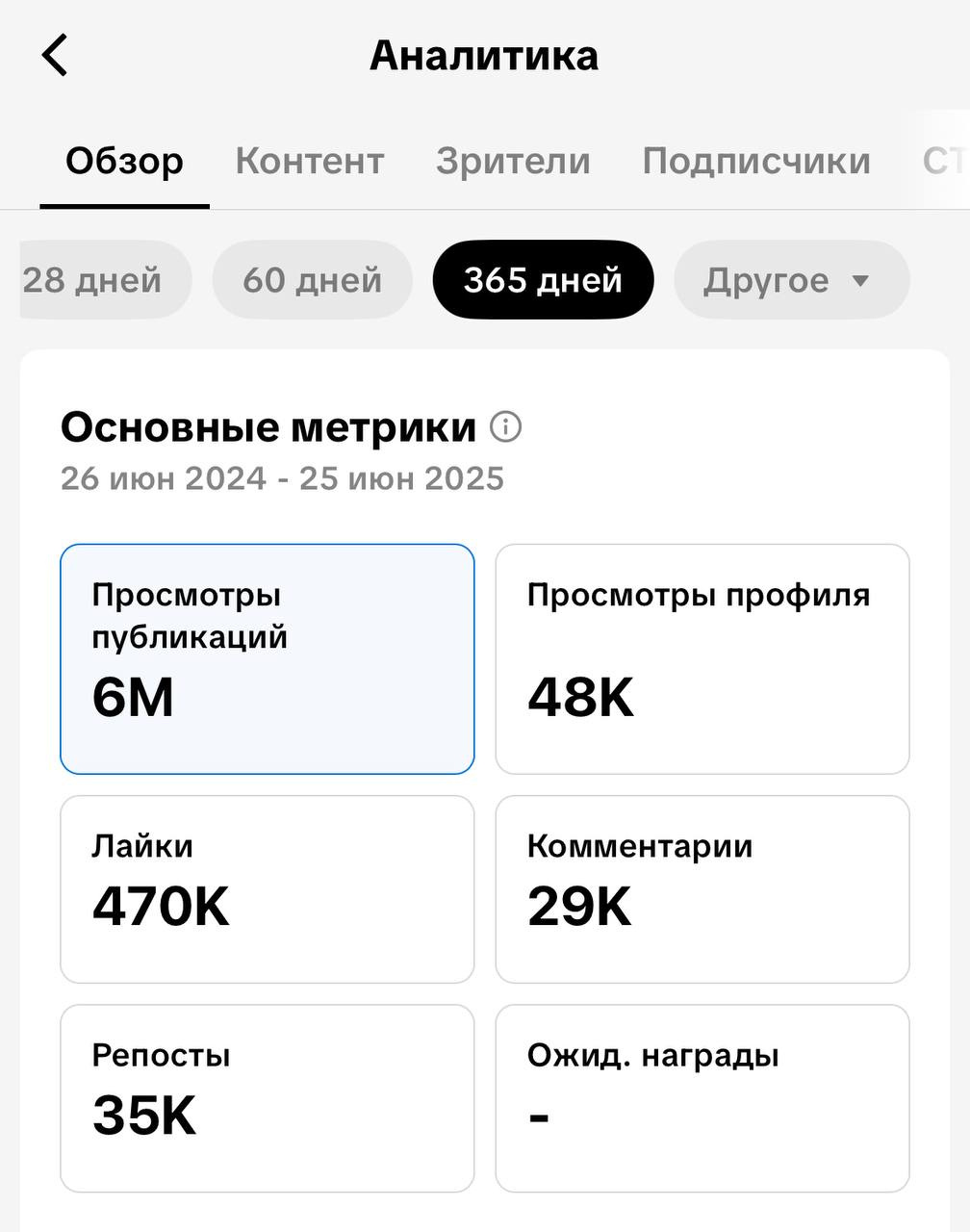Open the Ожид. награды metric card
This screenshot has width=970, height=1232.
coord(702,1099)
